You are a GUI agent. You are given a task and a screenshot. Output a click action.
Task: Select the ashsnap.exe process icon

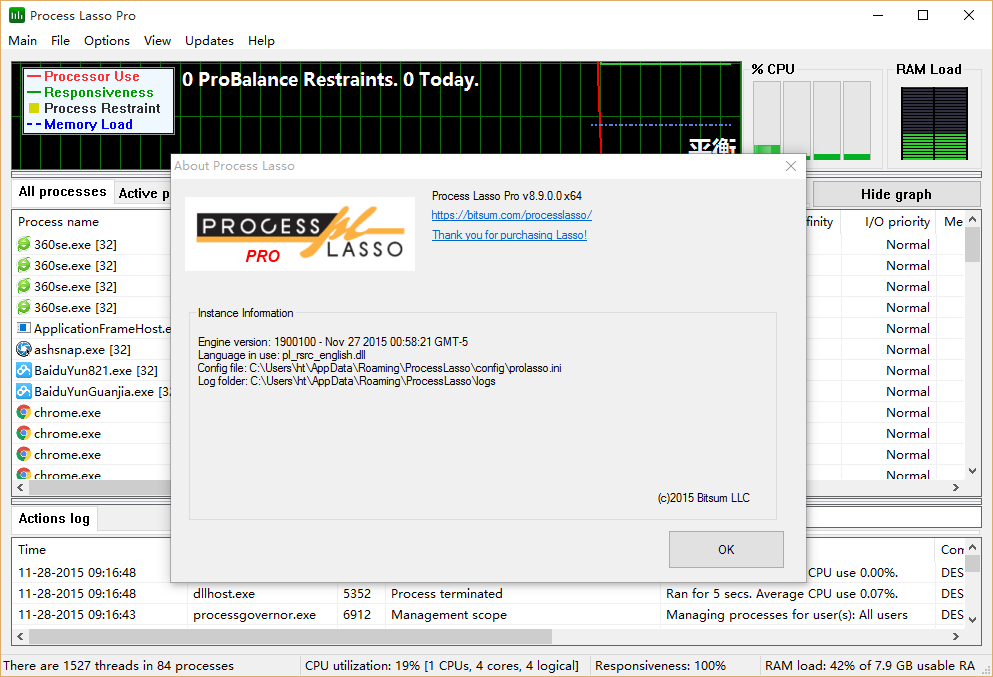24,349
